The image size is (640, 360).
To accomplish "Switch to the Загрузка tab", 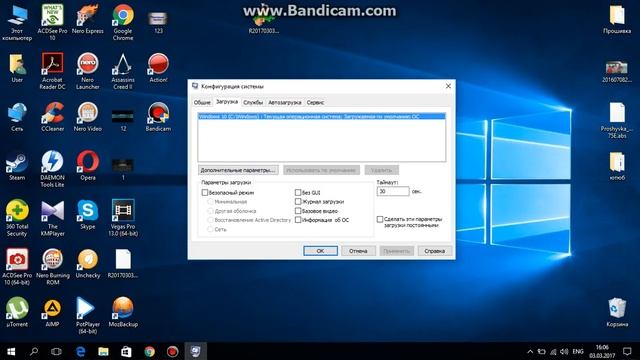I will point(227,102).
